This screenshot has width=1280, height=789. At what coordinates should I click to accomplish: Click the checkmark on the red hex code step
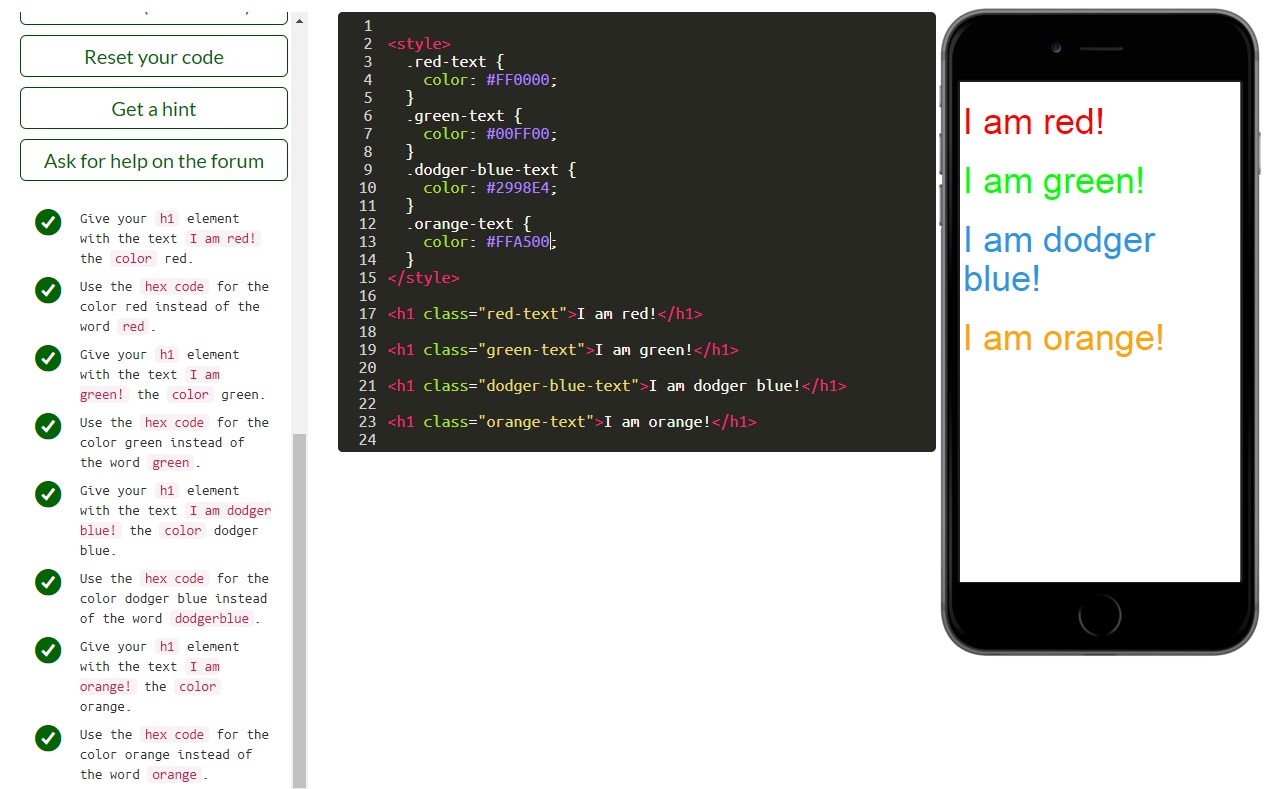tap(48, 290)
